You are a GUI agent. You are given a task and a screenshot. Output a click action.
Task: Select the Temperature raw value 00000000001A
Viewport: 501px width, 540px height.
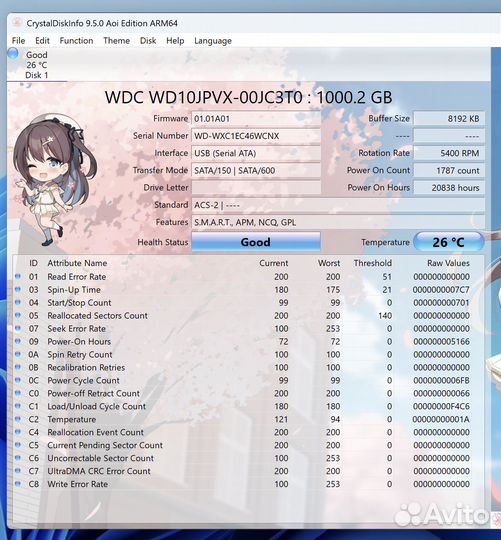tap(441, 419)
